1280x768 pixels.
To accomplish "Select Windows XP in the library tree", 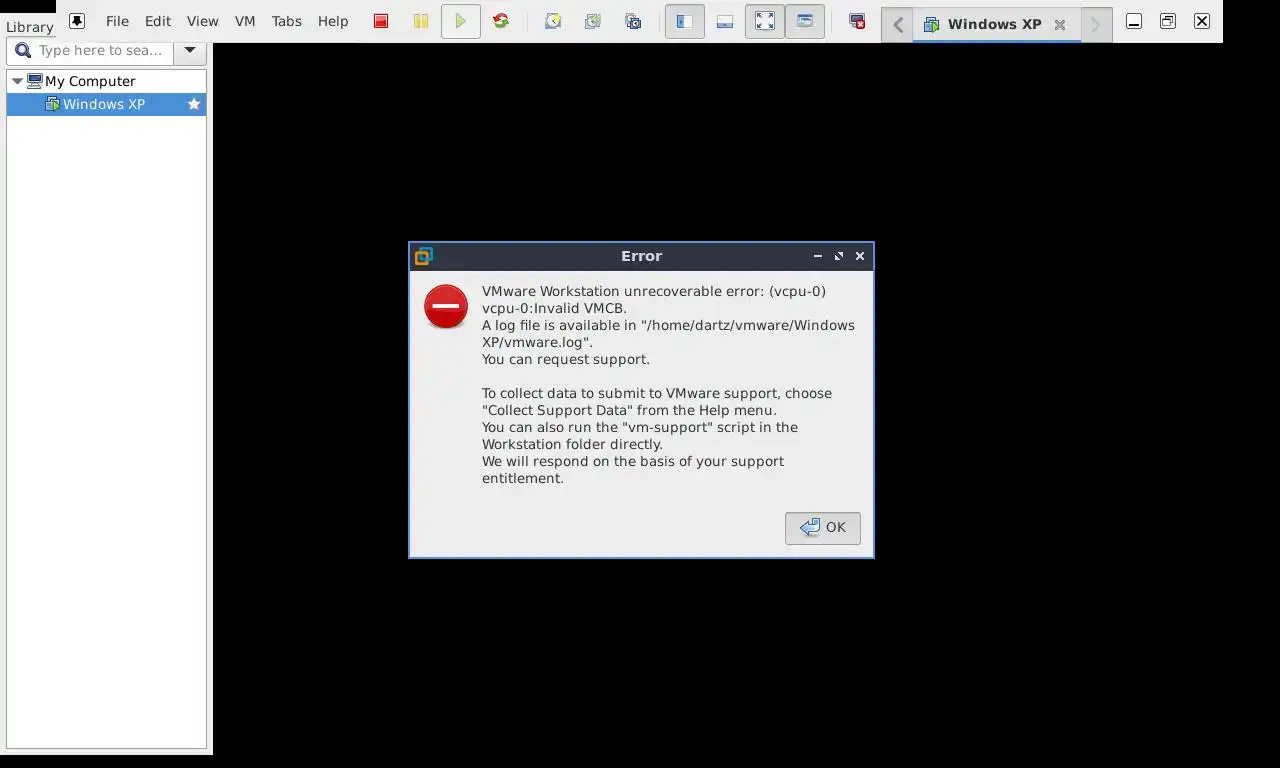I will coord(106,104).
